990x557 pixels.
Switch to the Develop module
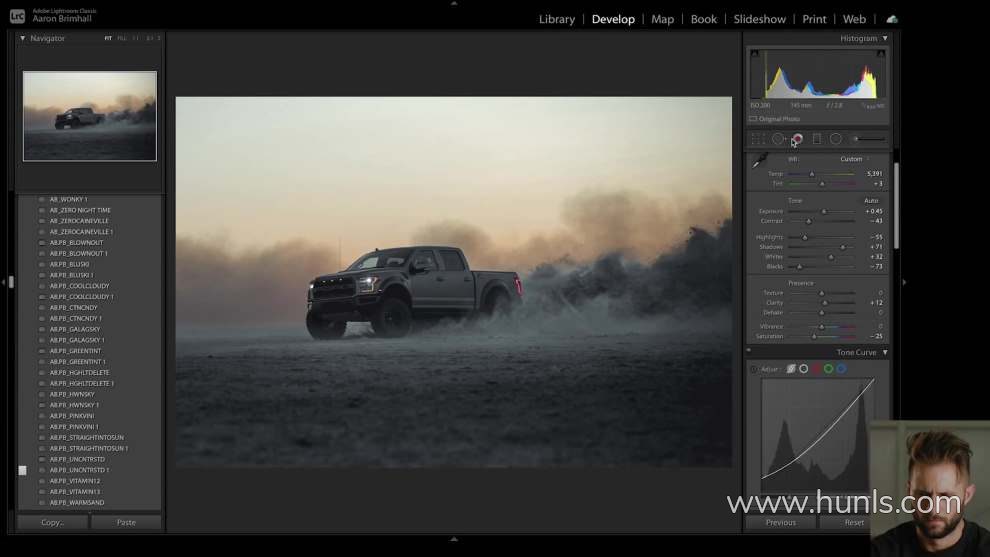click(613, 19)
